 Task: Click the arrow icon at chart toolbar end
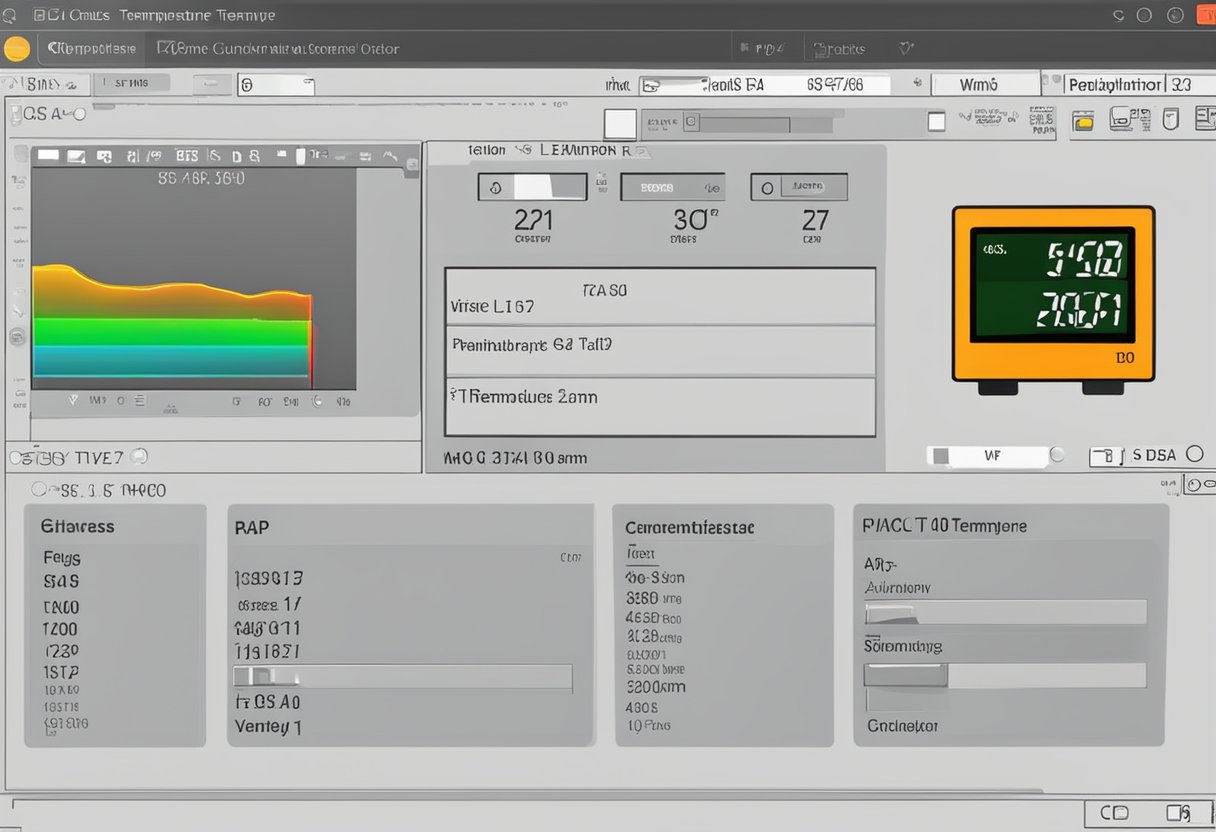[x=411, y=157]
